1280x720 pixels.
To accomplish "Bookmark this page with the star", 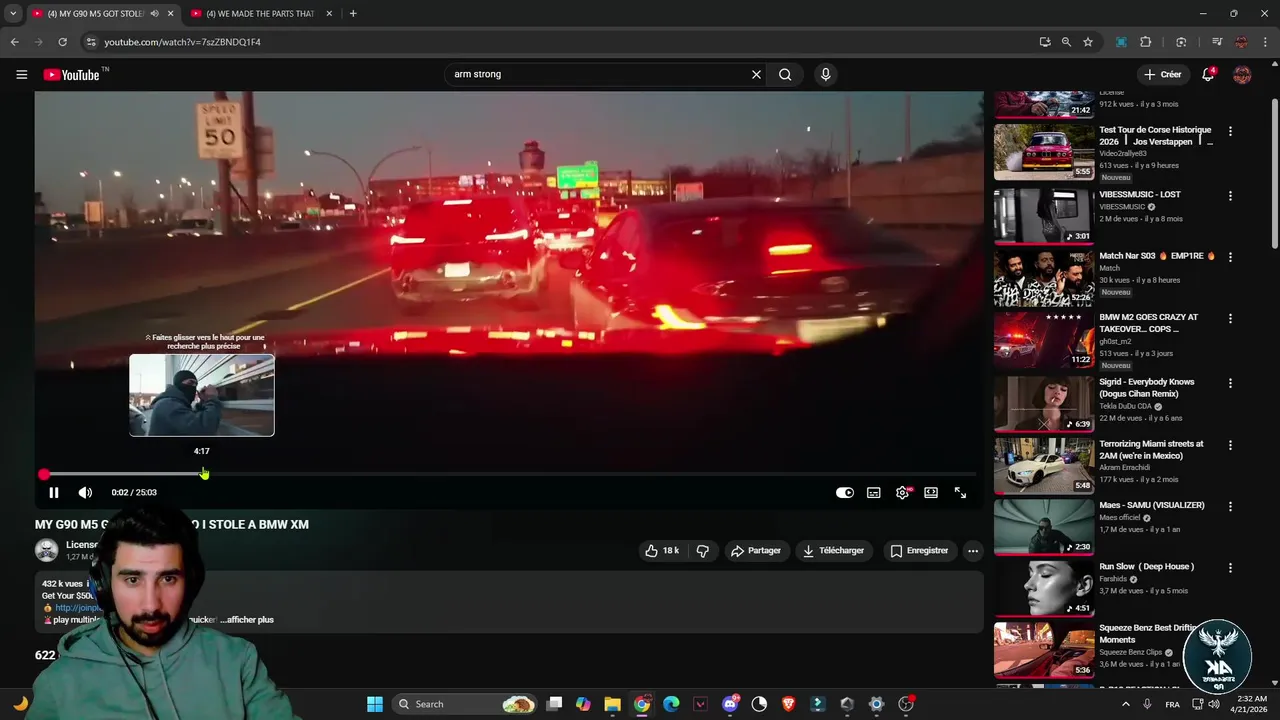I will click(1088, 42).
